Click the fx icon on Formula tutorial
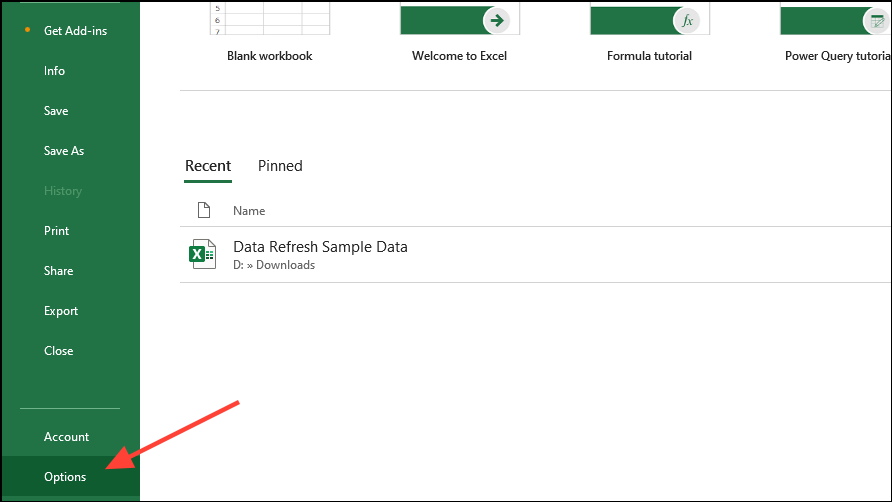Image resolution: width=892 pixels, height=502 pixels. pos(687,21)
